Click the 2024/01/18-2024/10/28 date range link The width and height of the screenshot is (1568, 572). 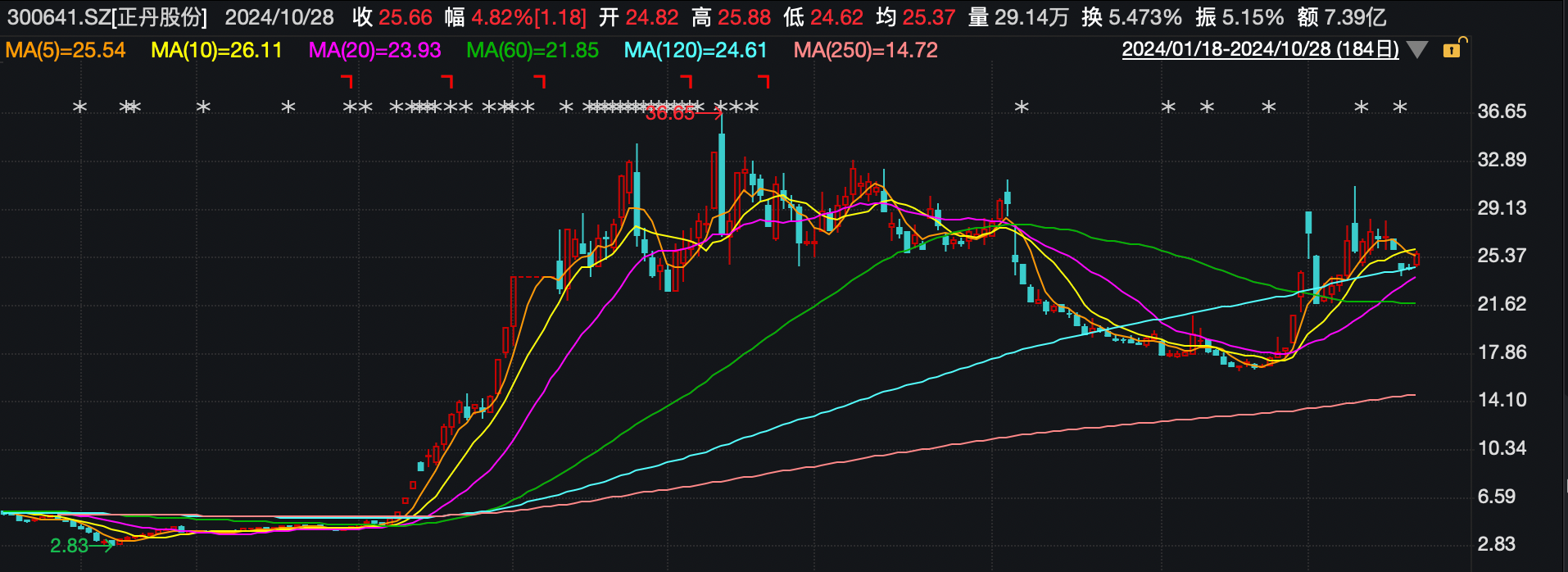coord(1260,49)
